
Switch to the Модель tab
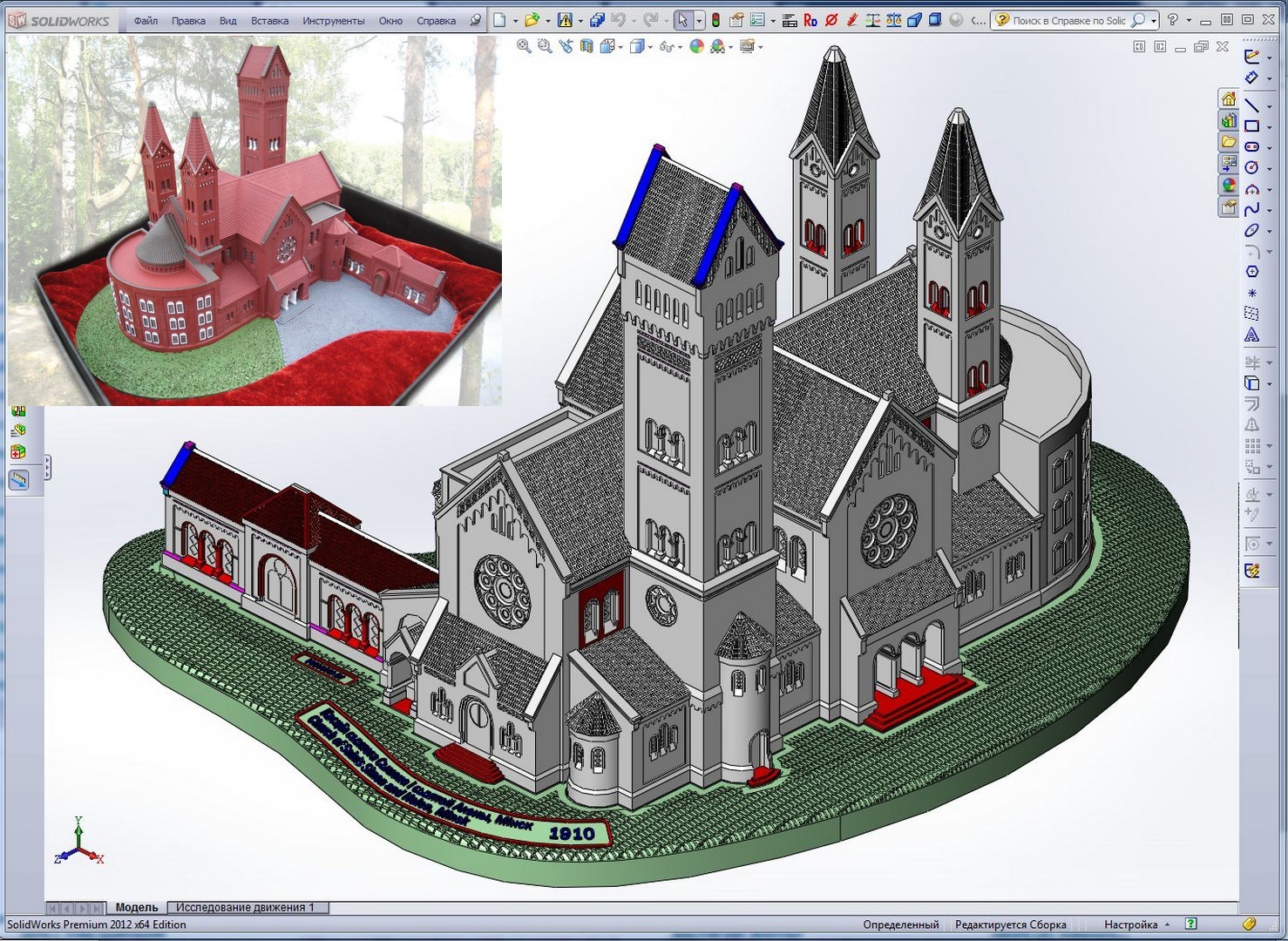point(137,907)
